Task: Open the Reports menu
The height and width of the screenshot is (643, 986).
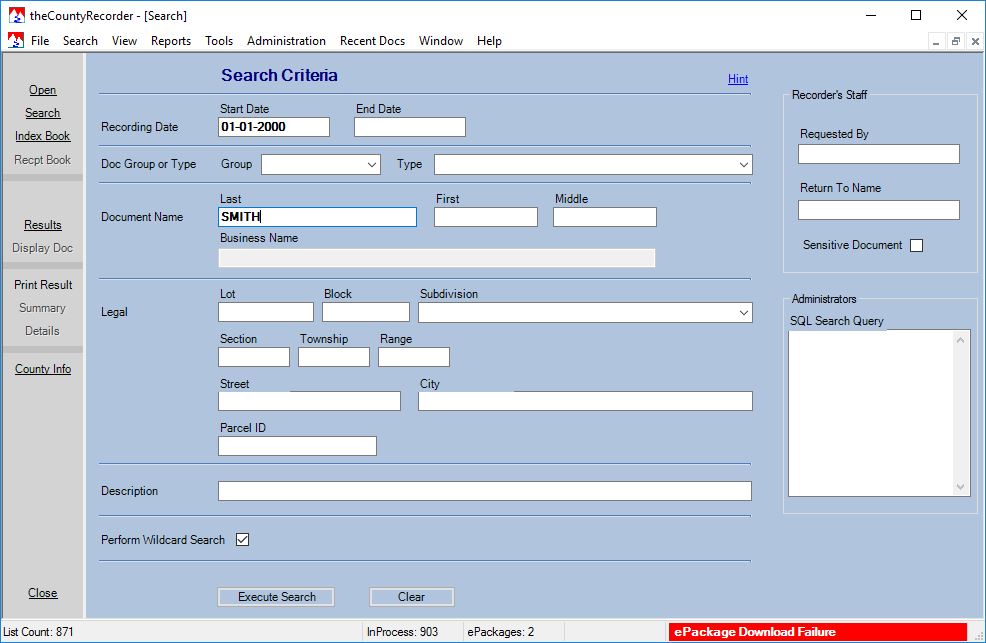Action: [x=171, y=41]
